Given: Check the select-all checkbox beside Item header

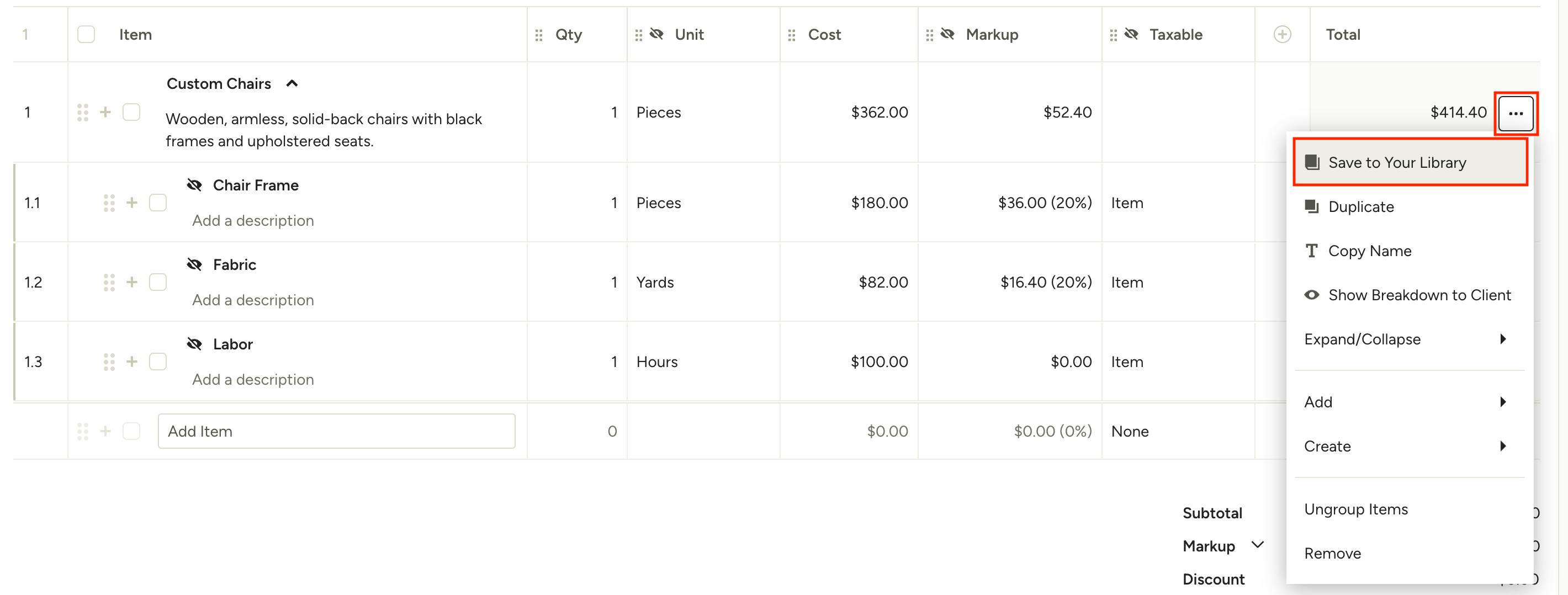Looking at the screenshot, I should [87, 35].
